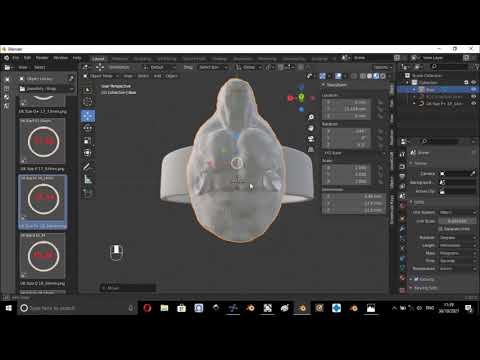
Task: Toggle viewport gizmos button
Action: [x=322, y=76]
